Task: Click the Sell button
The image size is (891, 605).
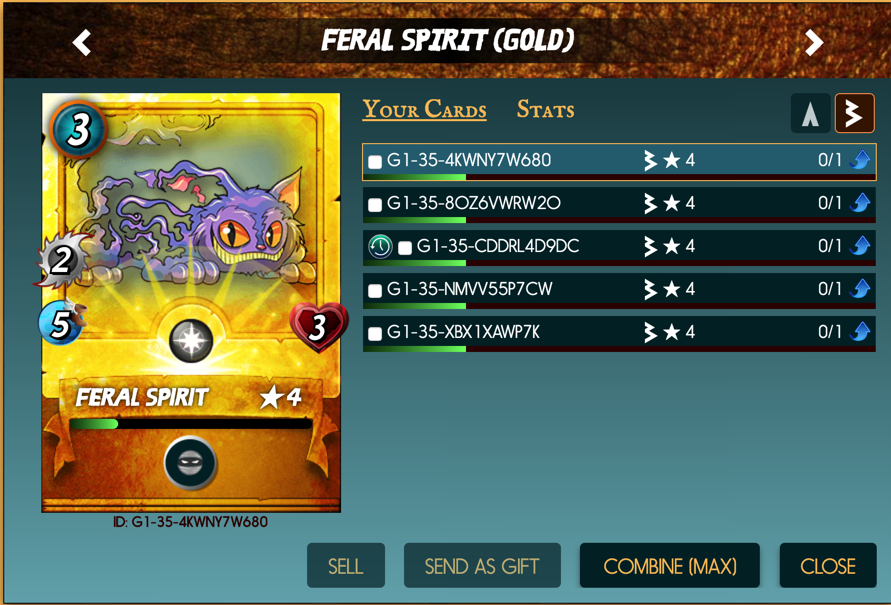Action: [x=345, y=566]
